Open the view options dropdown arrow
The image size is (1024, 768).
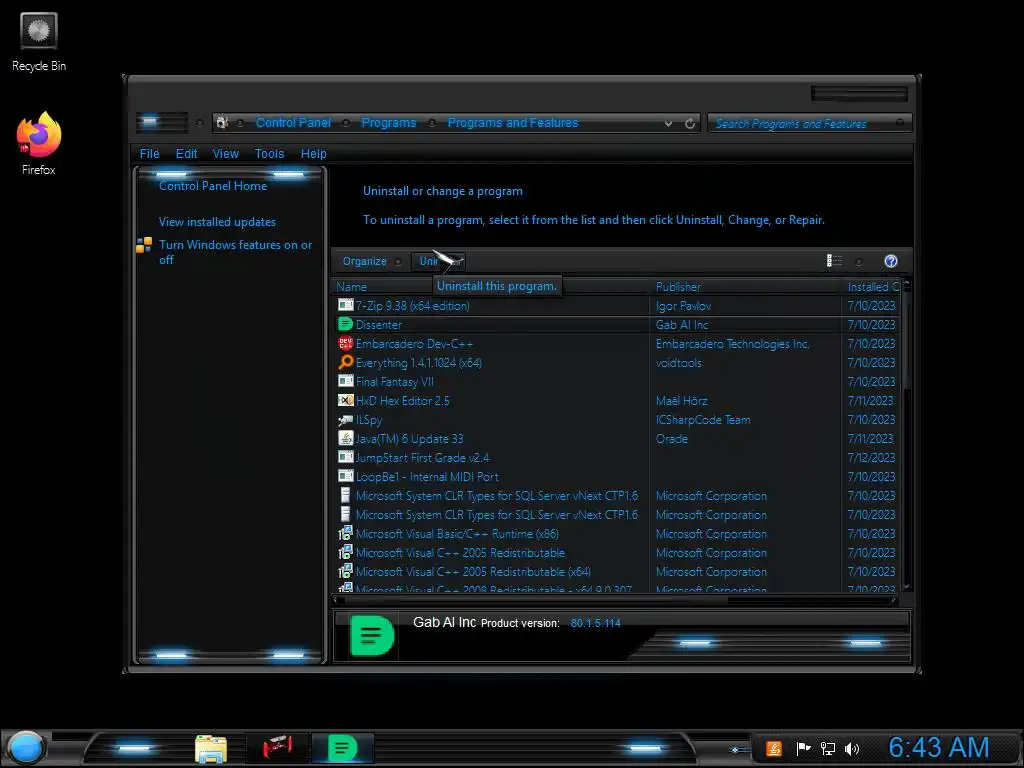click(859, 262)
